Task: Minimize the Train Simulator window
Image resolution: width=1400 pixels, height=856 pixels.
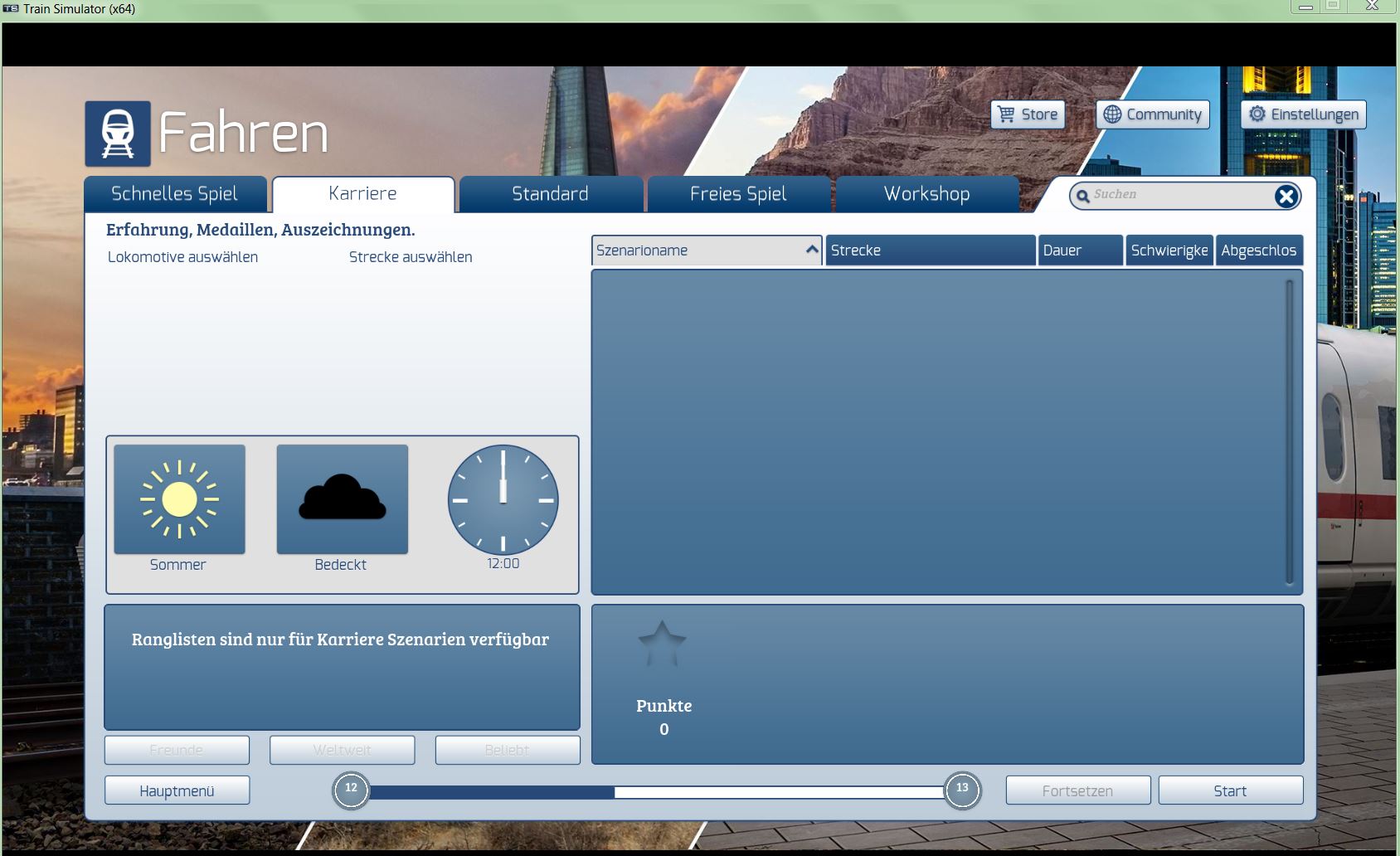Action: point(1306,6)
